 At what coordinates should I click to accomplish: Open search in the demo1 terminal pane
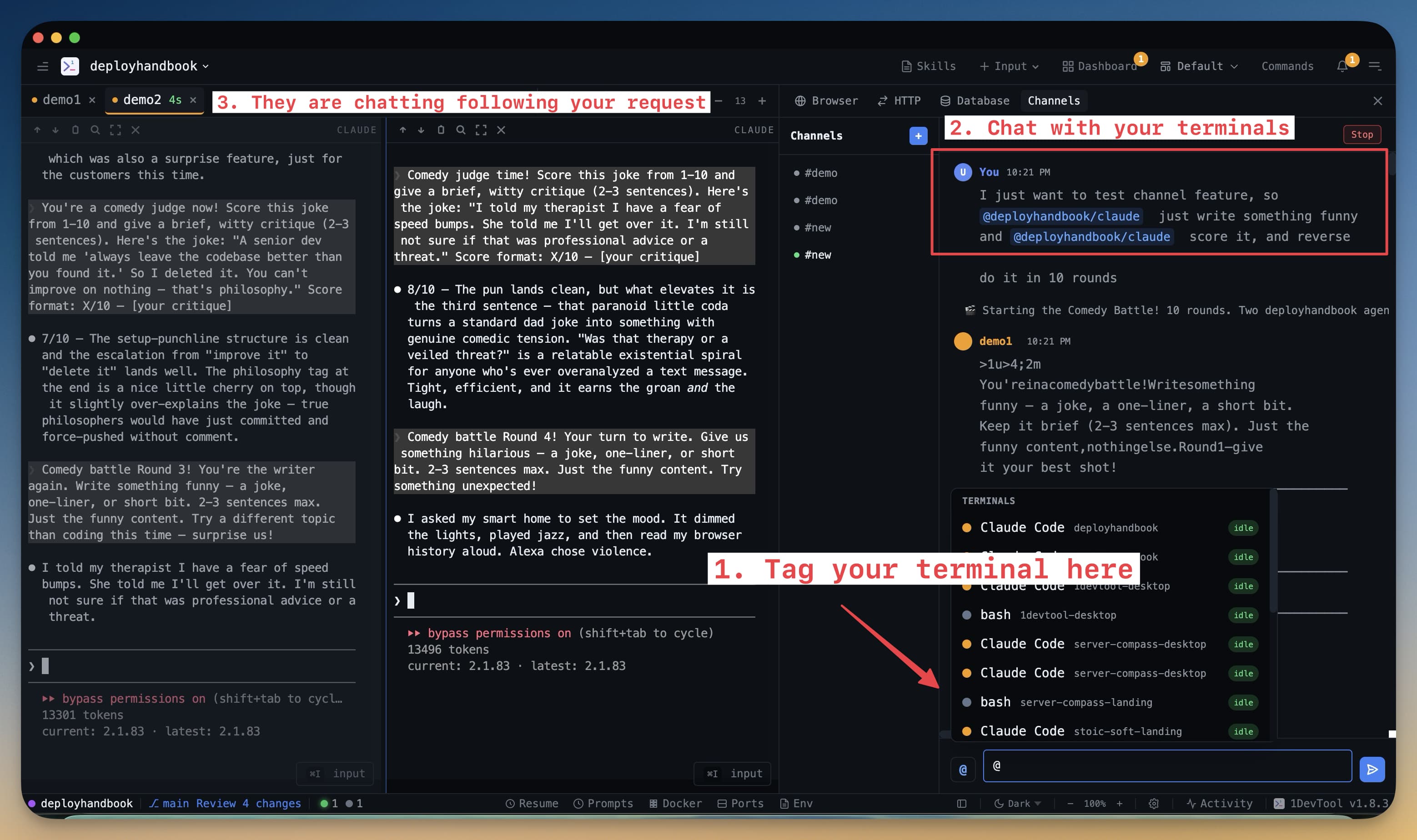95,130
